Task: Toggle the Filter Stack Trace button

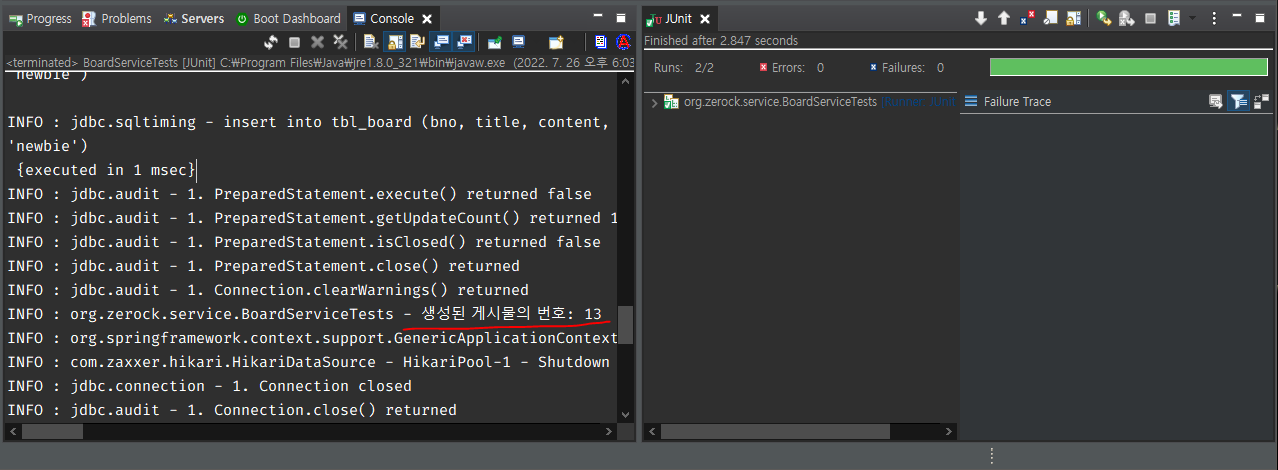Action: pyautogui.click(x=1239, y=101)
